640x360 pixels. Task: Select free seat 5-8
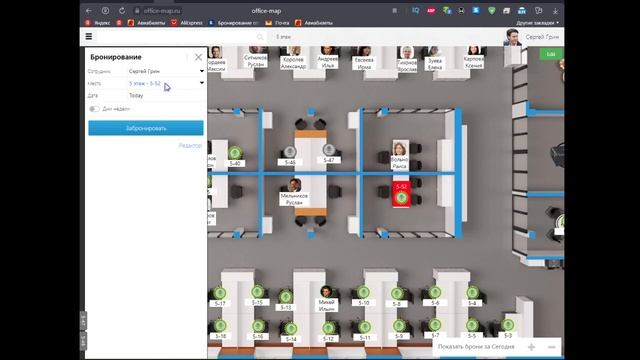397,293
